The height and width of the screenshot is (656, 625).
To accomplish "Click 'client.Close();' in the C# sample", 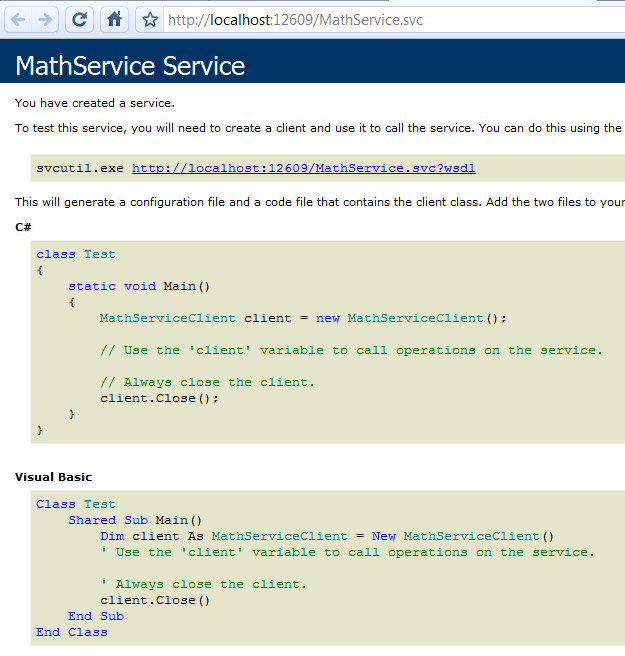I will (x=159, y=398).
